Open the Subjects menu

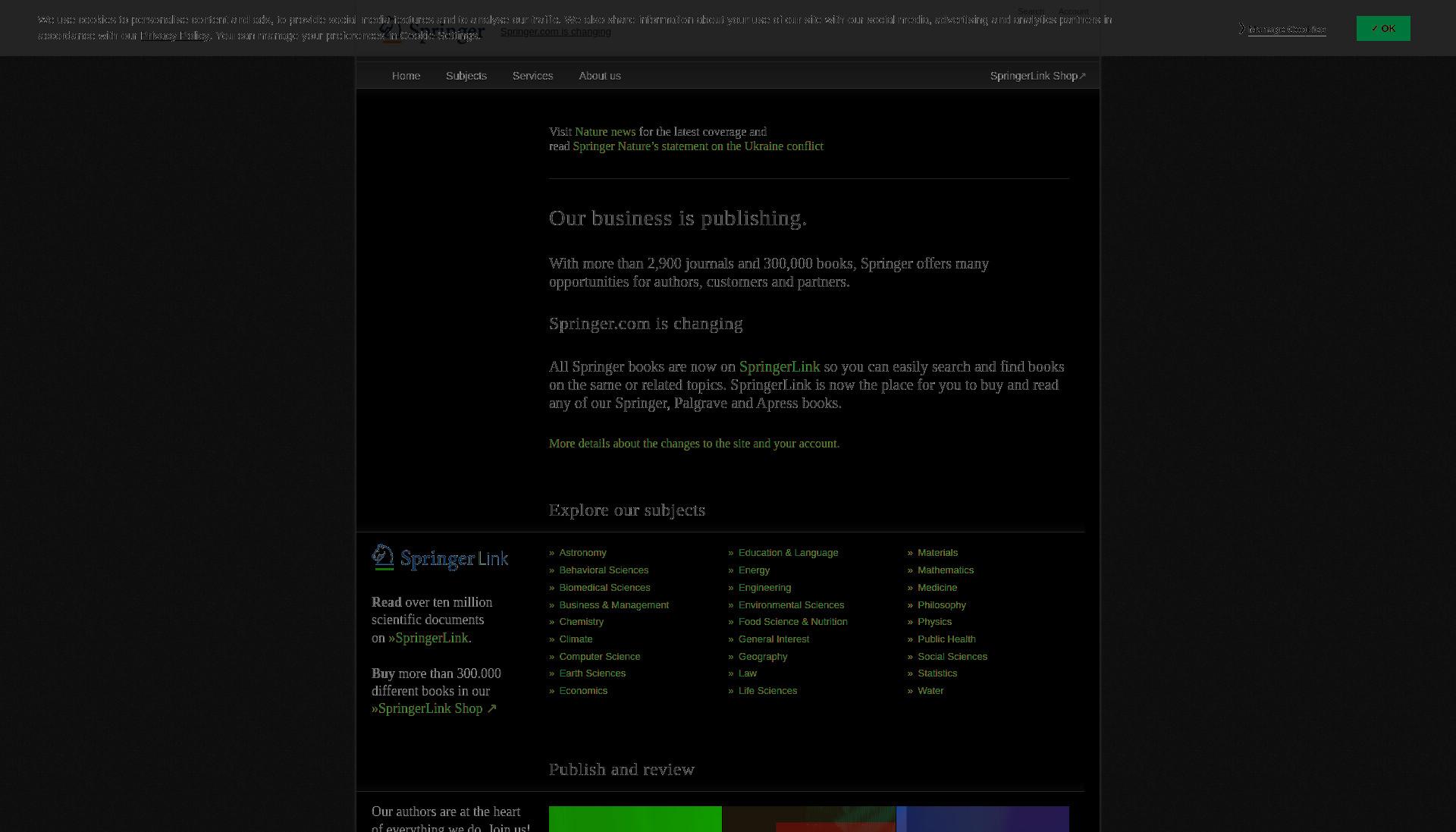coord(466,76)
